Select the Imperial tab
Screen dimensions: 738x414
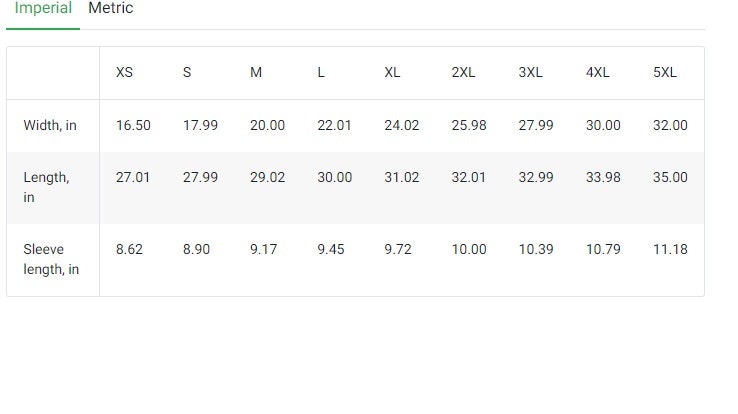[43, 8]
